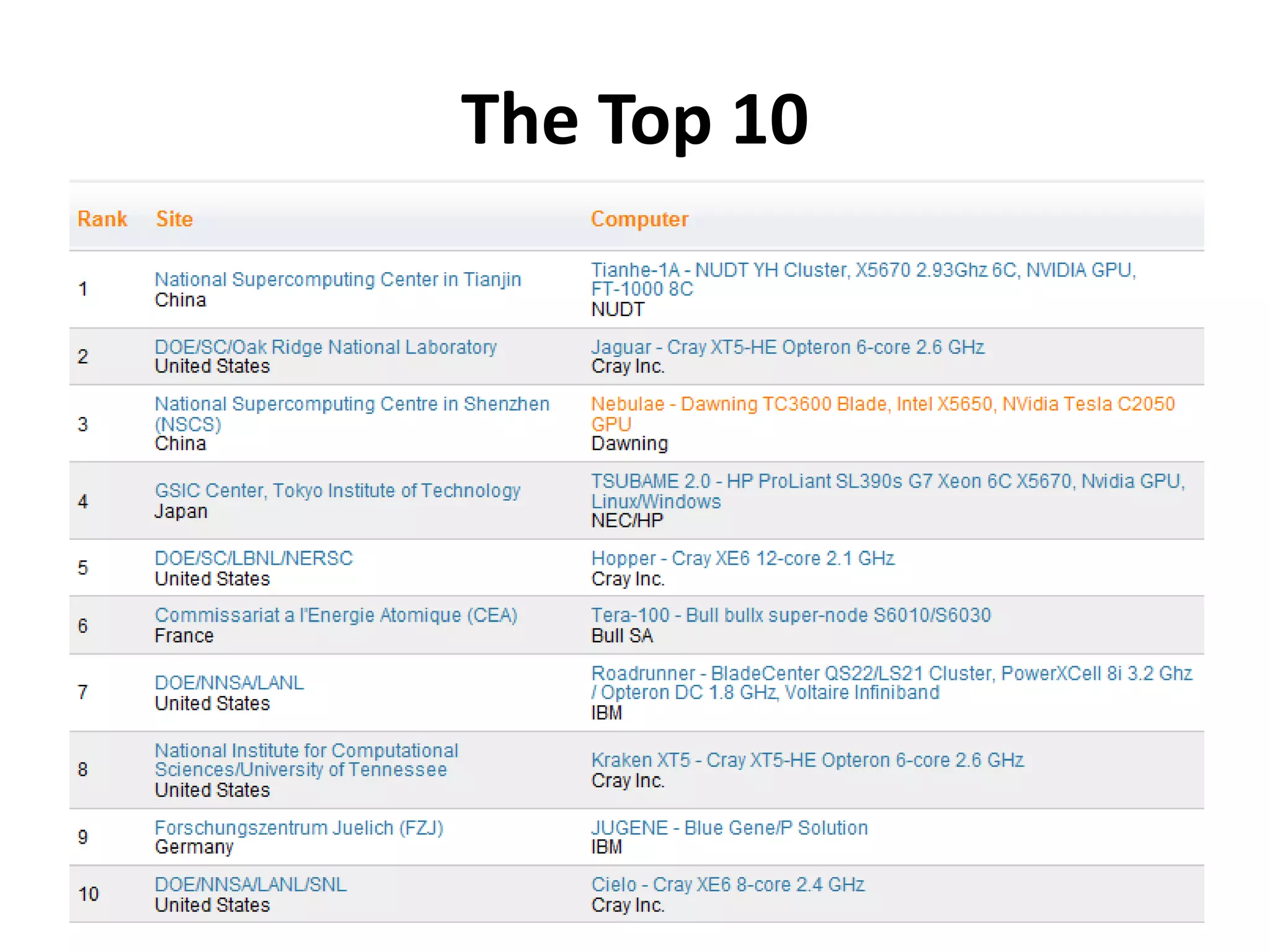Select Cray Inc. under Kraken XT5
1270x952 pixels.
[628, 781]
